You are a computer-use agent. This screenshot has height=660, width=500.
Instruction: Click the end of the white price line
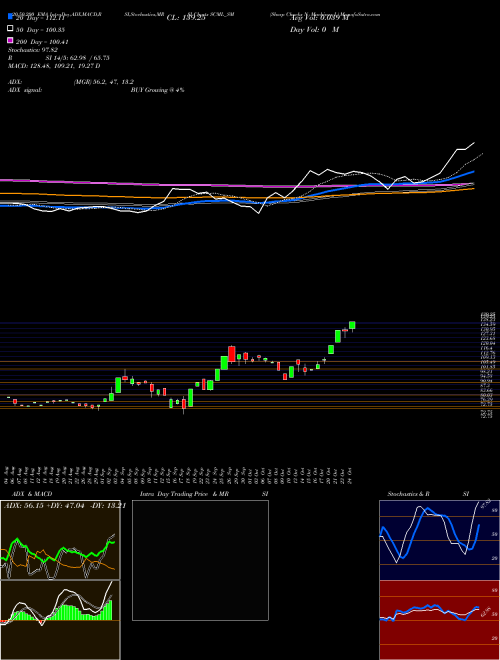click(474, 143)
